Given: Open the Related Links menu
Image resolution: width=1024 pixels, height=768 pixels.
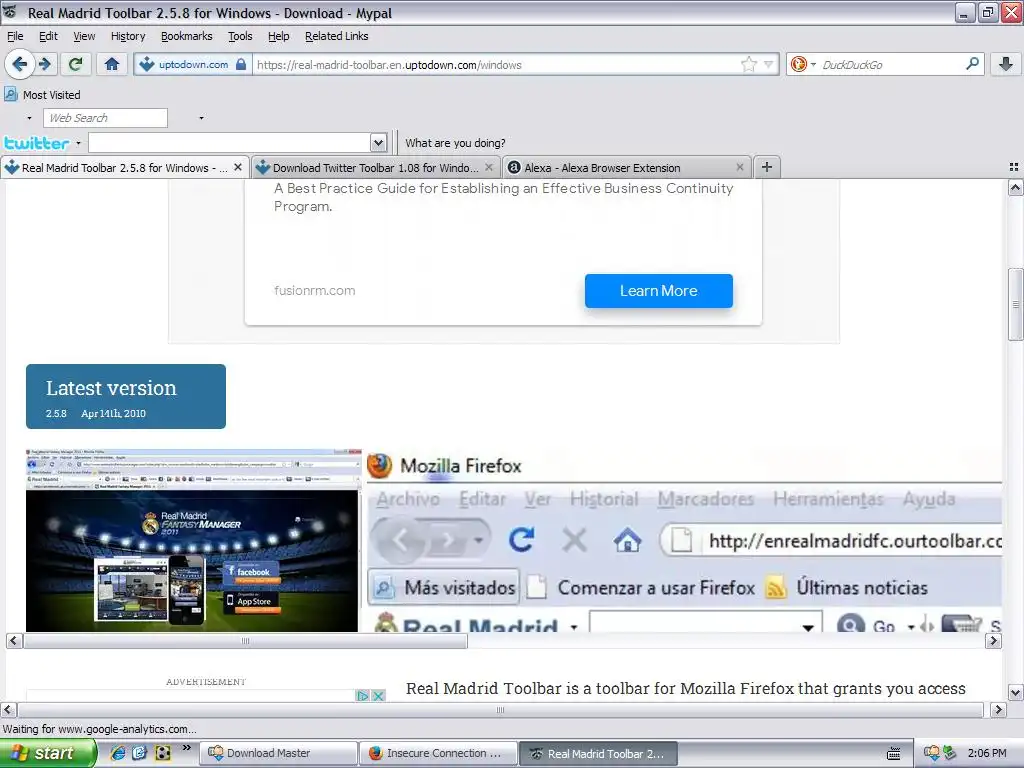Looking at the screenshot, I should 337,36.
